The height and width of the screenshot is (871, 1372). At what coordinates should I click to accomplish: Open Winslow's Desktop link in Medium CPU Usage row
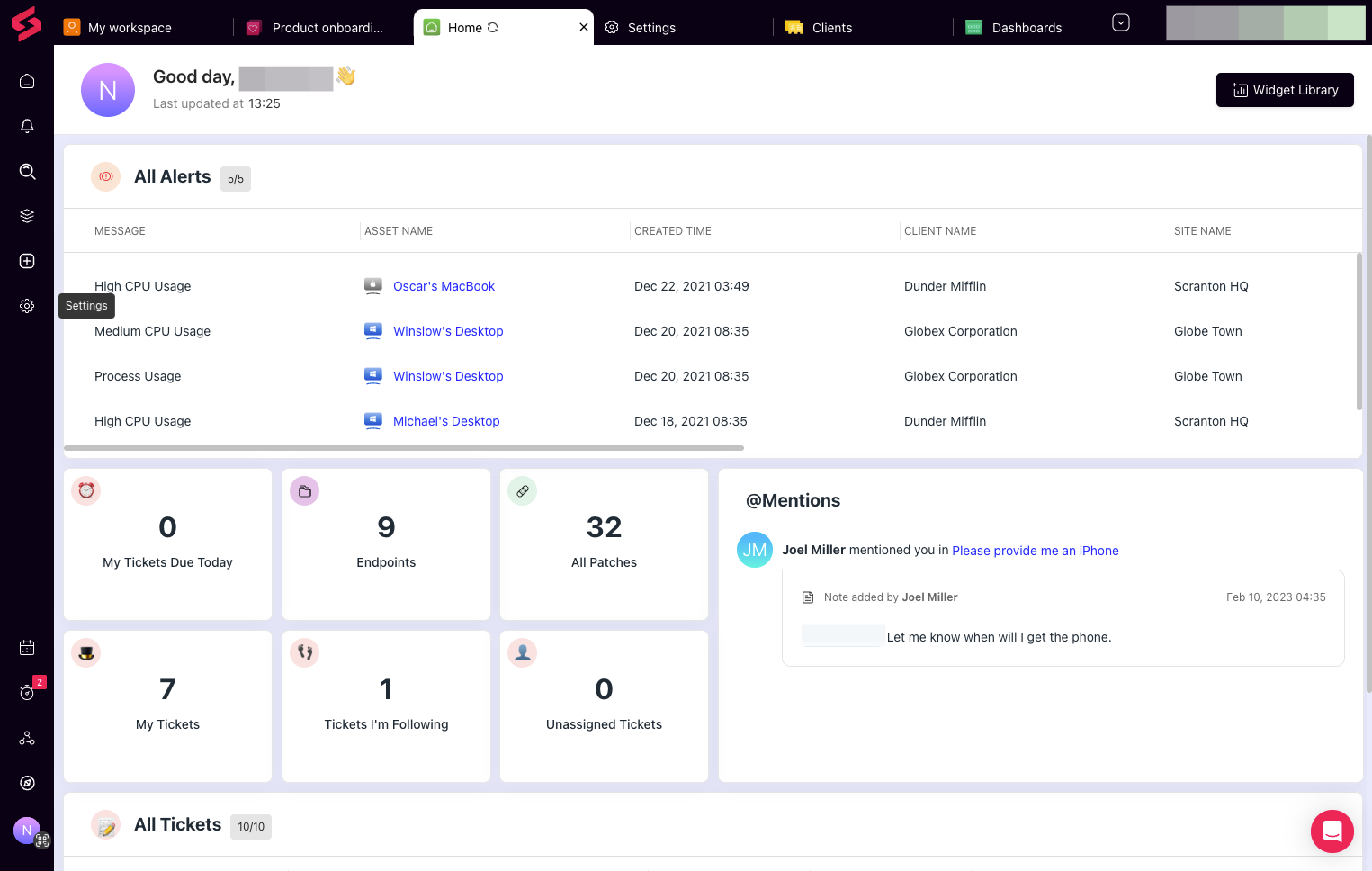[x=448, y=331]
